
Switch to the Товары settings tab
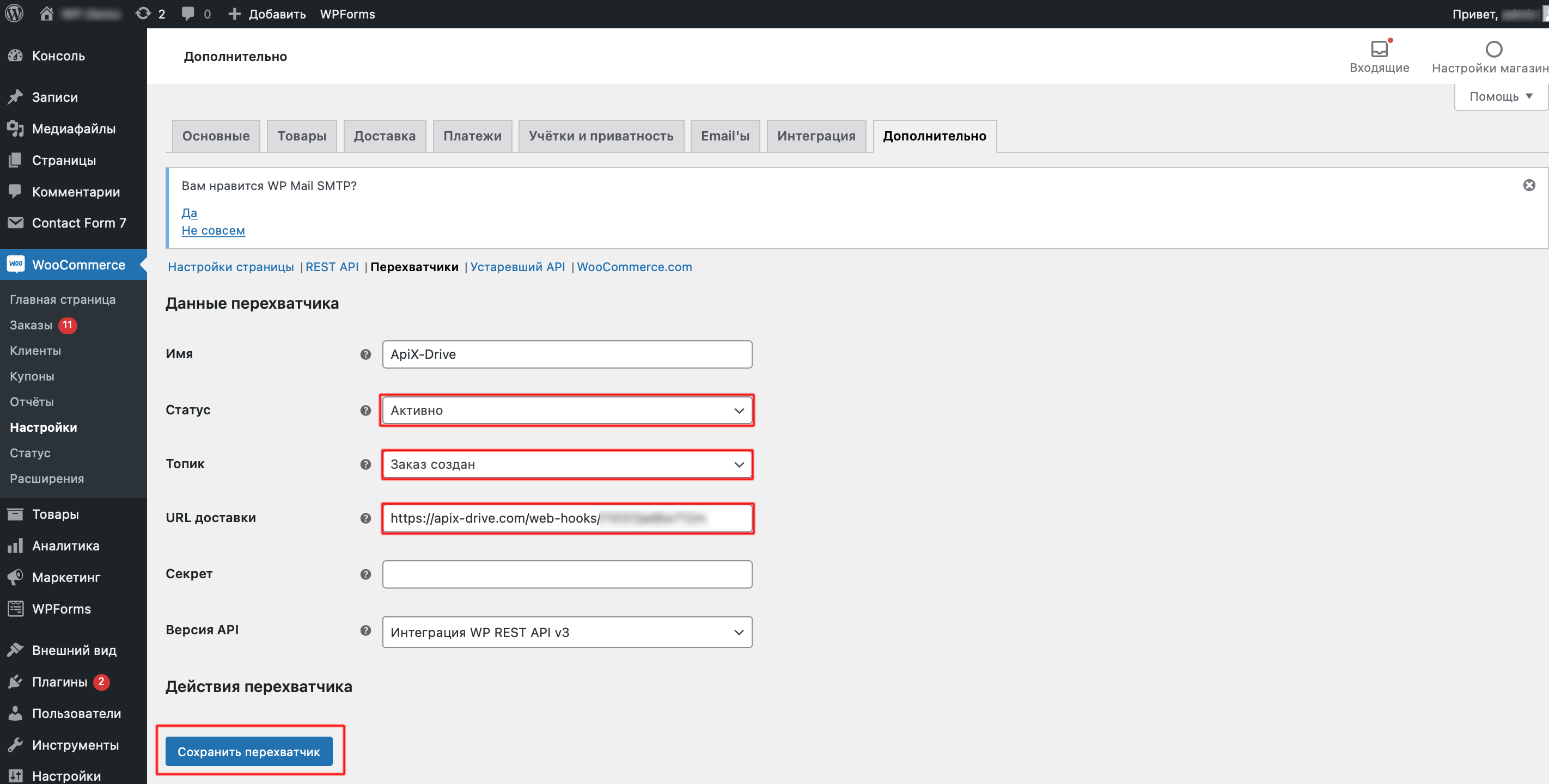click(x=302, y=136)
